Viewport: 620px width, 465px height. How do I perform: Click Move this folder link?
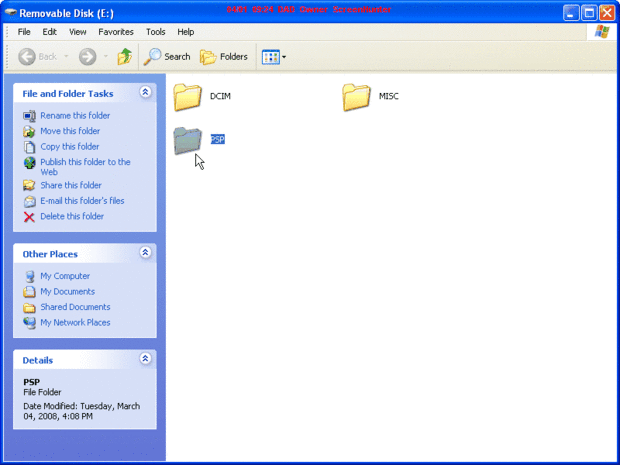pyautogui.click(x=70, y=131)
